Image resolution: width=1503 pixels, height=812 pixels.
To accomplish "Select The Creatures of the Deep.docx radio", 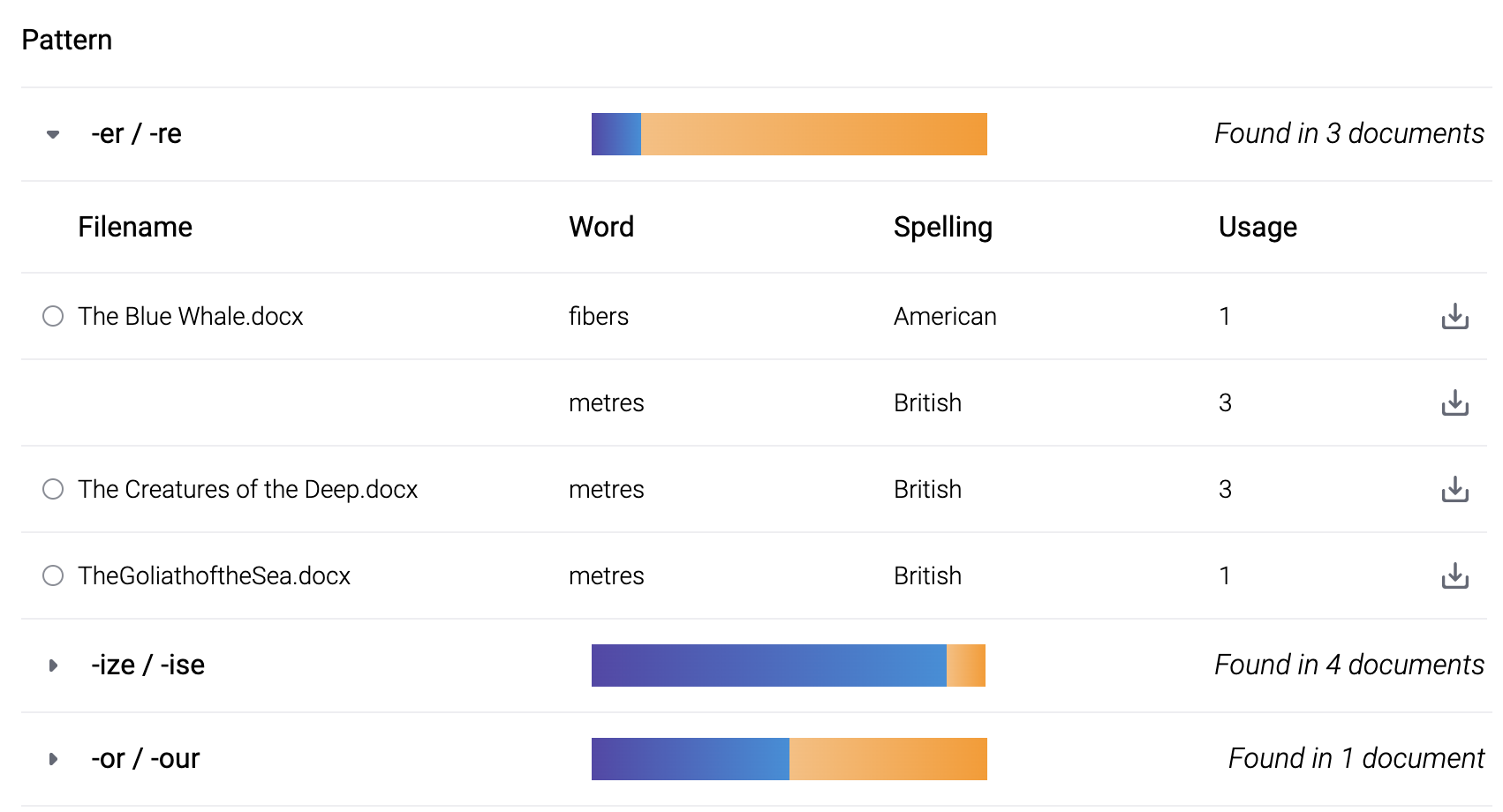I will click(x=53, y=489).
